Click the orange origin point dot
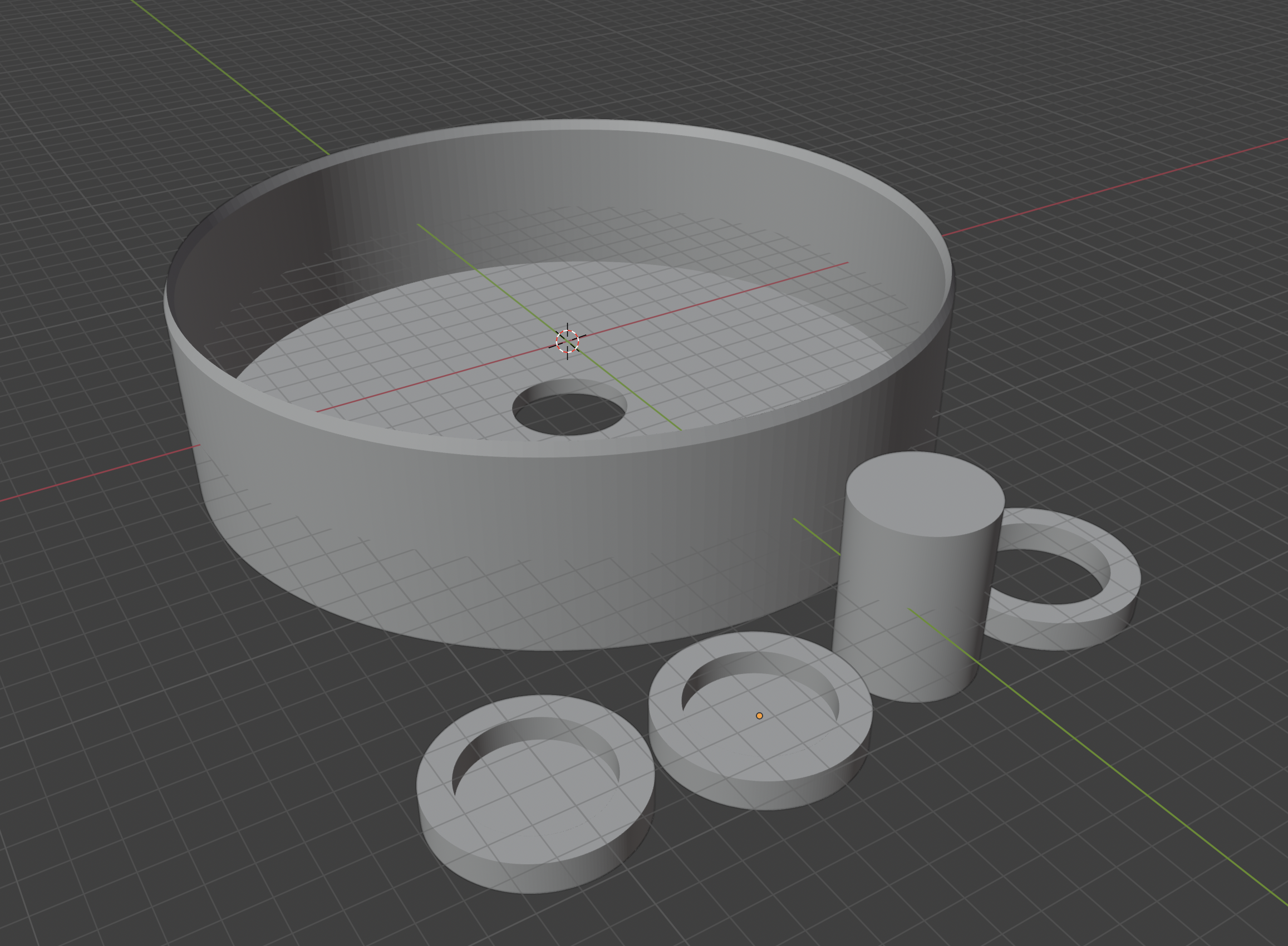 759,716
